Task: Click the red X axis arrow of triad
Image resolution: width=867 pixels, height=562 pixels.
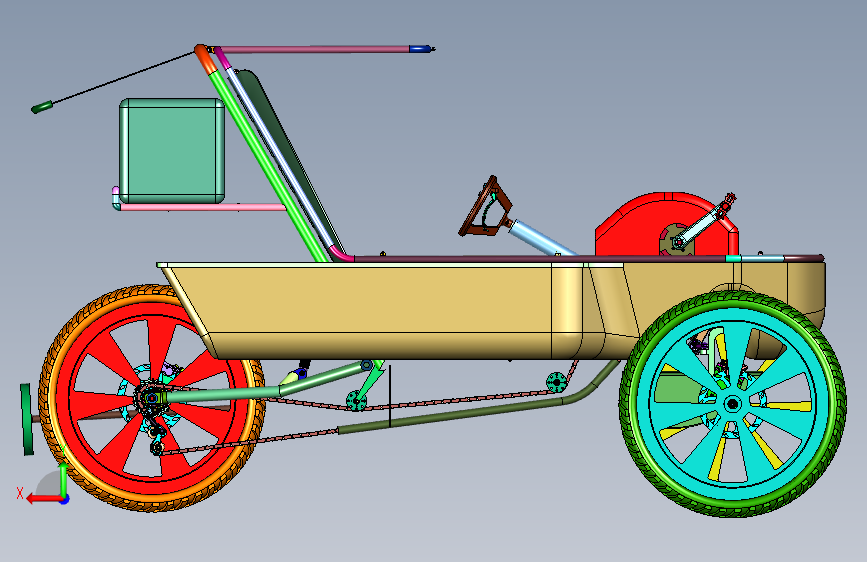Action: pos(44,499)
